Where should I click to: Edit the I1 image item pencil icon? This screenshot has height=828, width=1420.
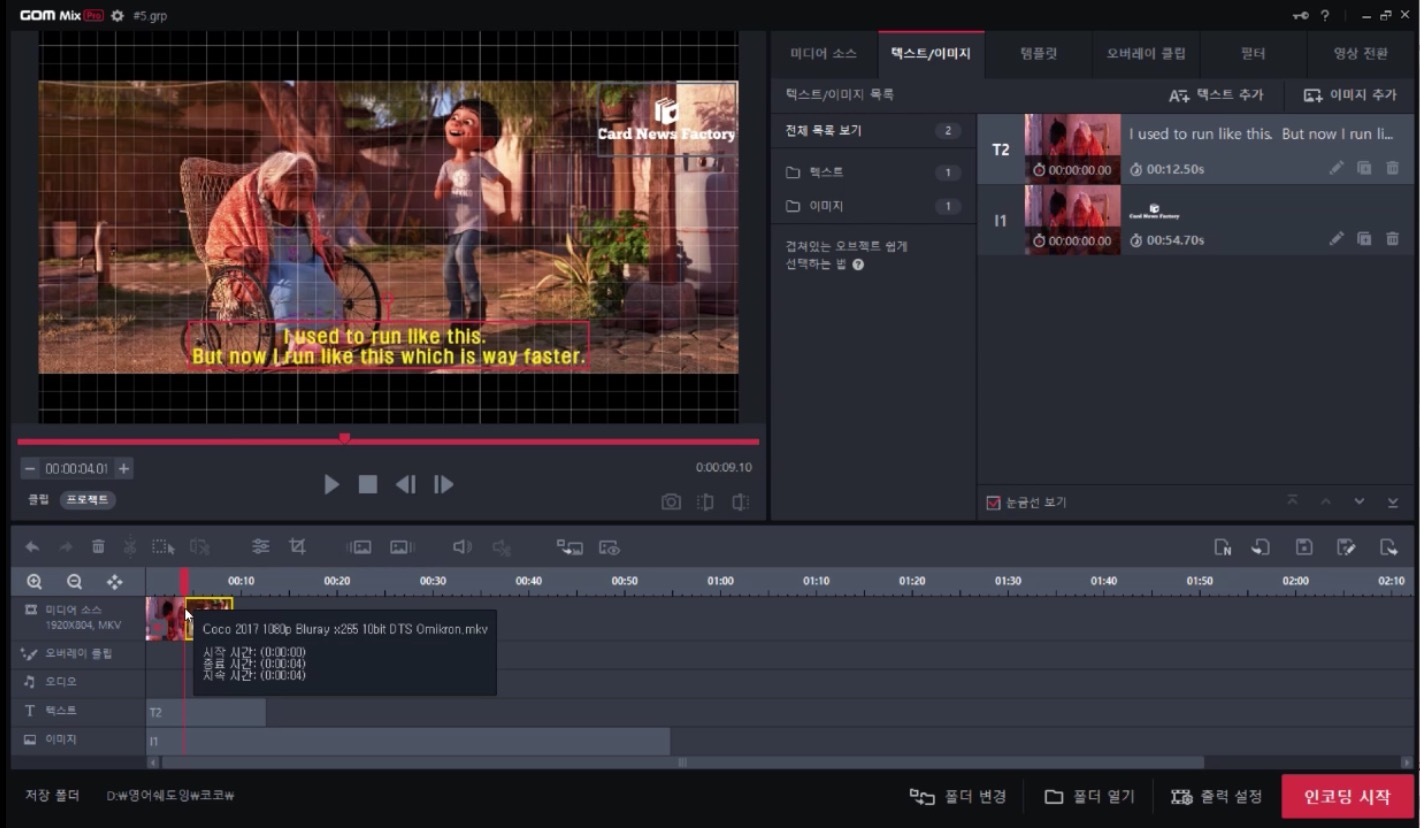[1336, 239]
